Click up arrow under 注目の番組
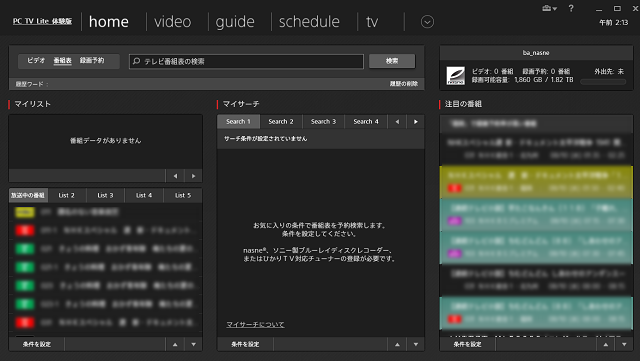The image size is (640, 361). [x=606, y=344]
